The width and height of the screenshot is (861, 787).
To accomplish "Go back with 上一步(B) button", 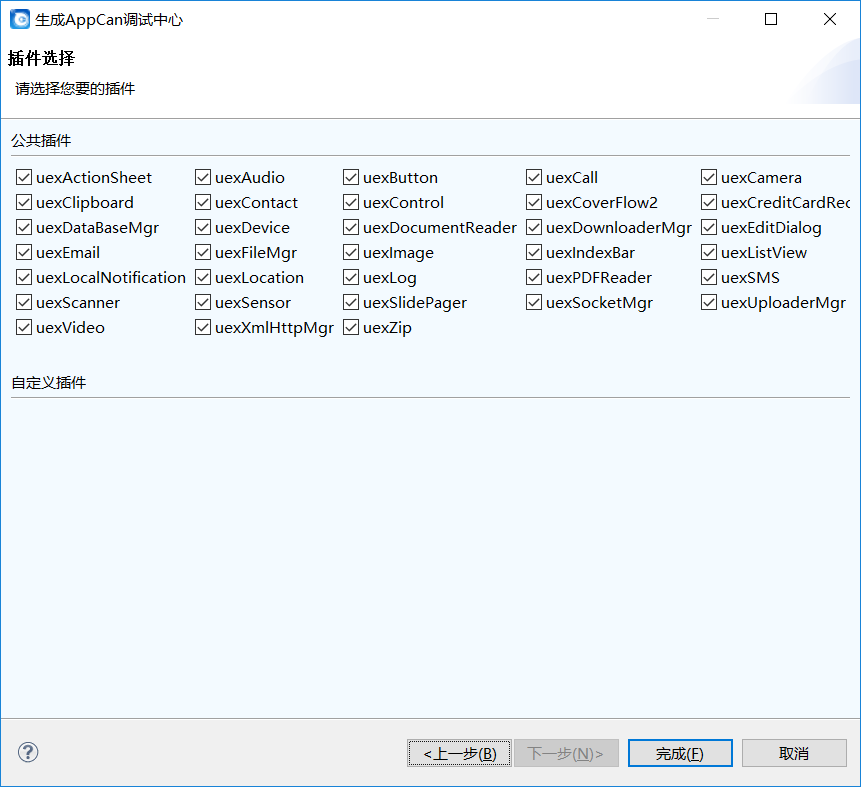I will coord(460,753).
